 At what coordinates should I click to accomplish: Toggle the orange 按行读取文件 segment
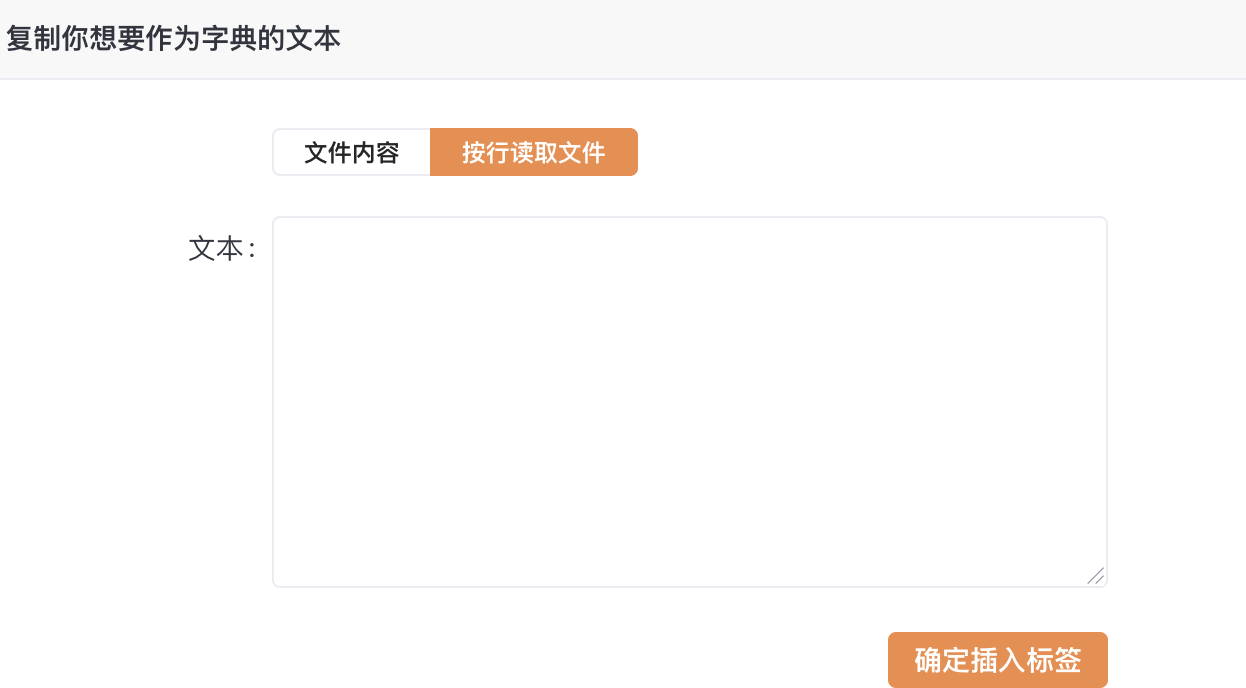pyautogui.click(x=533, y=152)
